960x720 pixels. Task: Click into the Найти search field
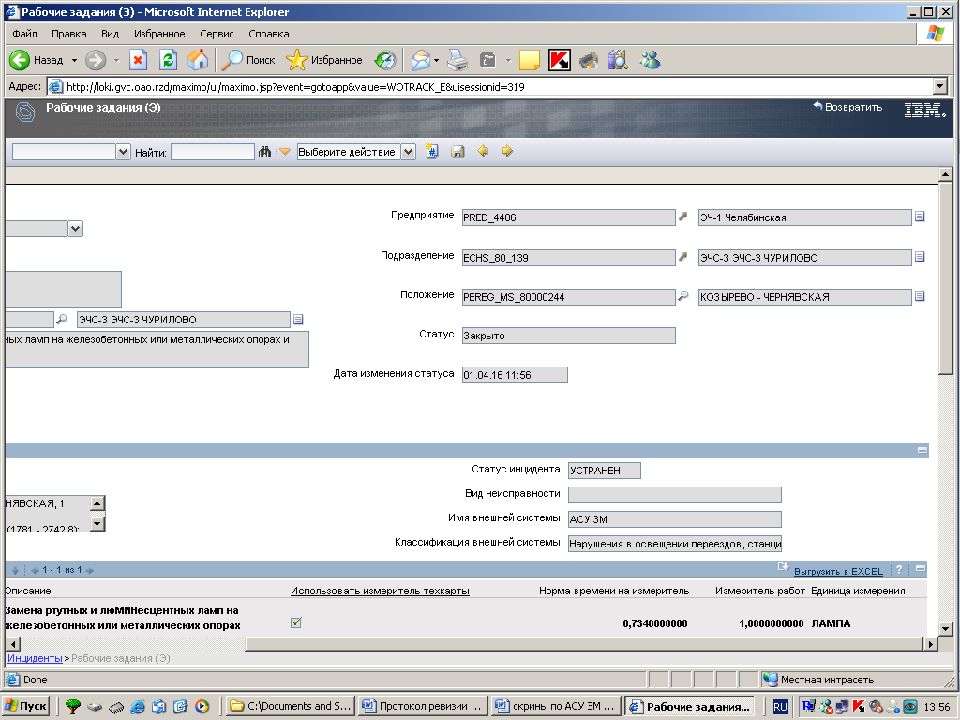[x=212, y=152]
